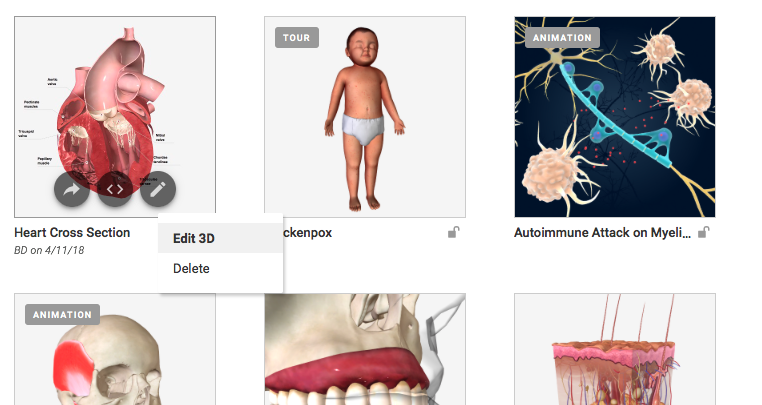Open the skull muscle animation thumbnail
Viewport: 762px width, 405px height.
coord(115,349)
